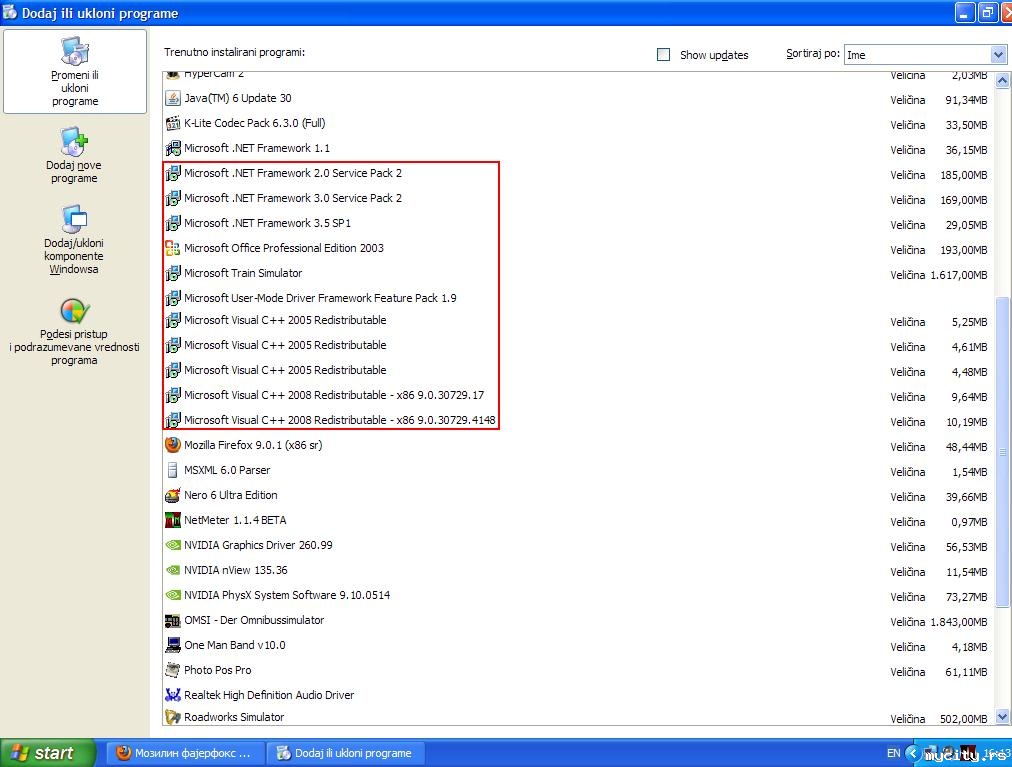Select Microsoft .NET Framework 3.0 Service Pack 2
Viewport: 1012px width, 767px height.
293,198
